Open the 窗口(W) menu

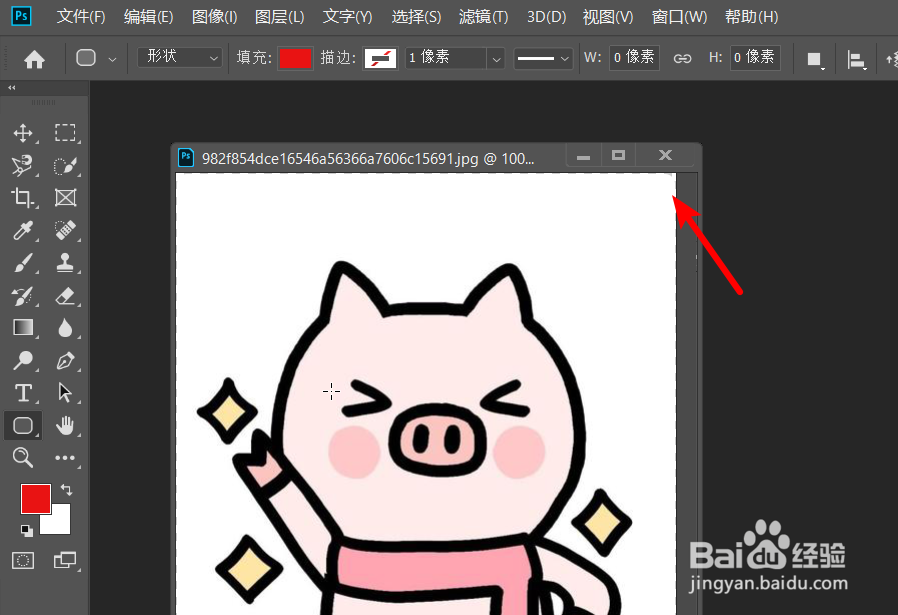(x=679, y=17)
